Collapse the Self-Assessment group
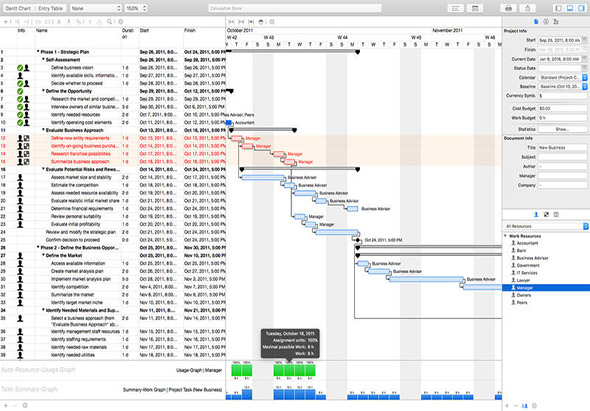The width and height of the screenshot is (590, 411). click(43, 59)
